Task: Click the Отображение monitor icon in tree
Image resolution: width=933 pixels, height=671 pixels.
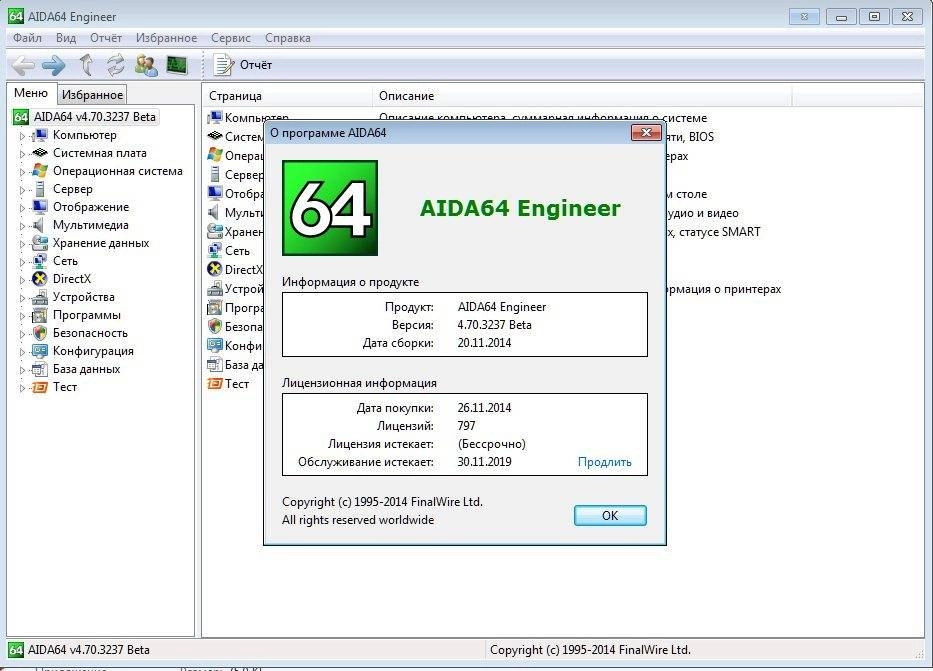Action: pyautogui.click(x=40, y=207)
